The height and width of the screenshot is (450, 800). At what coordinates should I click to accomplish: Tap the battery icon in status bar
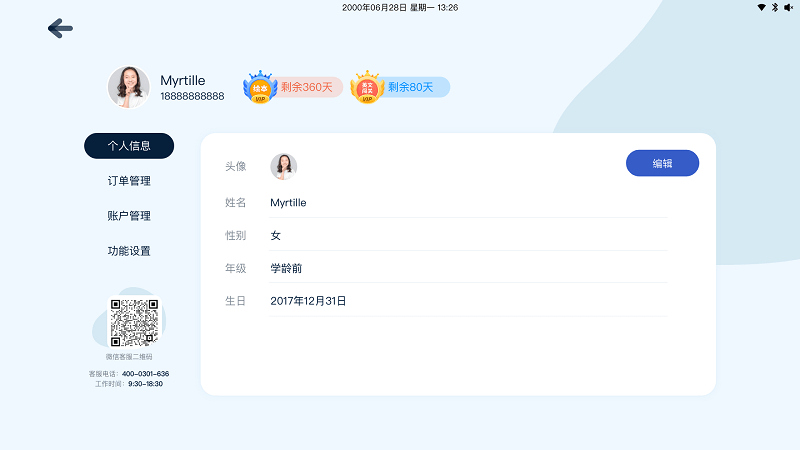pyautogui.click(x=787, y=7)
